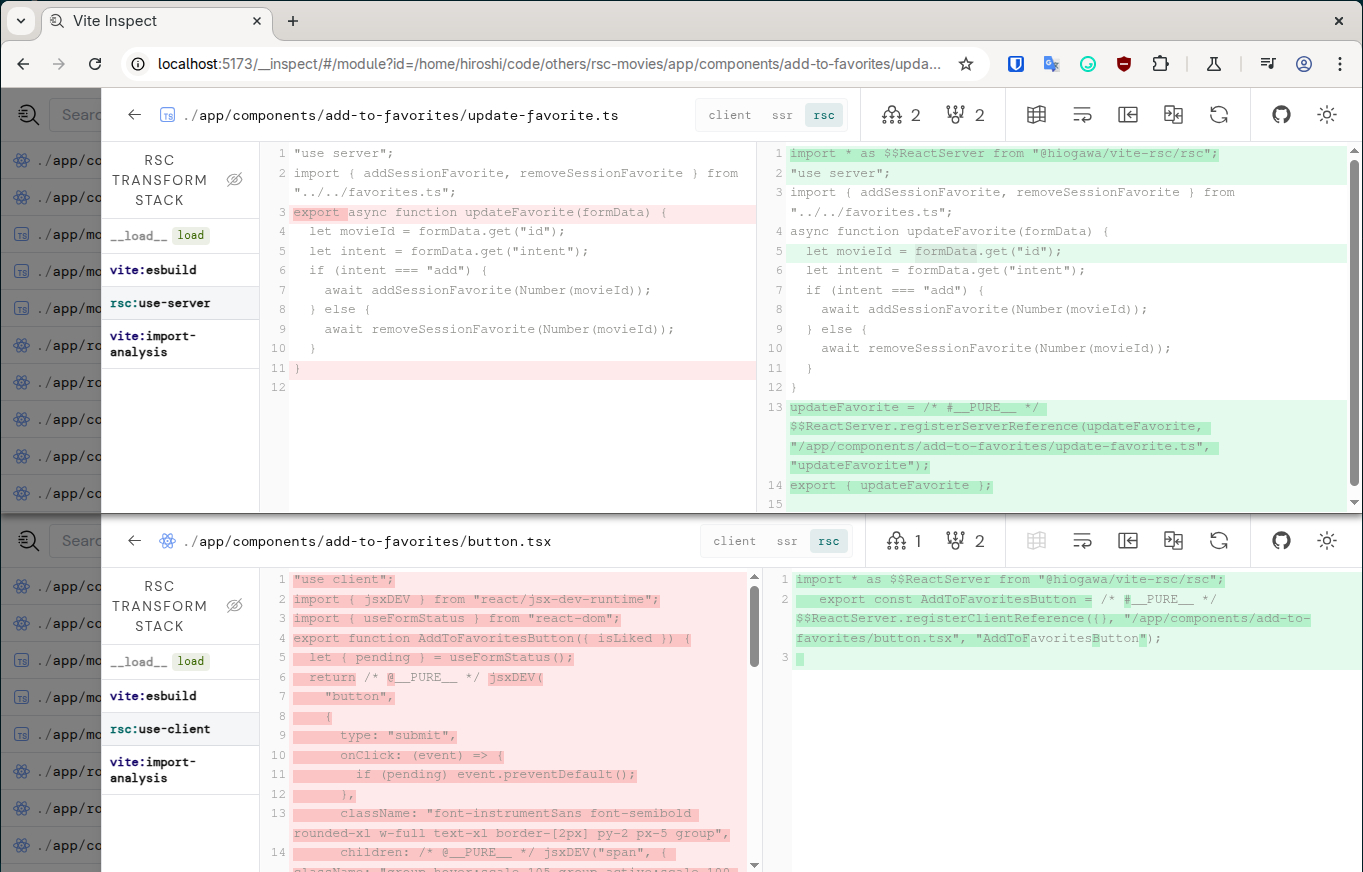Screen dimensions: 1363x872
Task: Click diff compare icon in button.tsx panel
Action: (1173, 541)
